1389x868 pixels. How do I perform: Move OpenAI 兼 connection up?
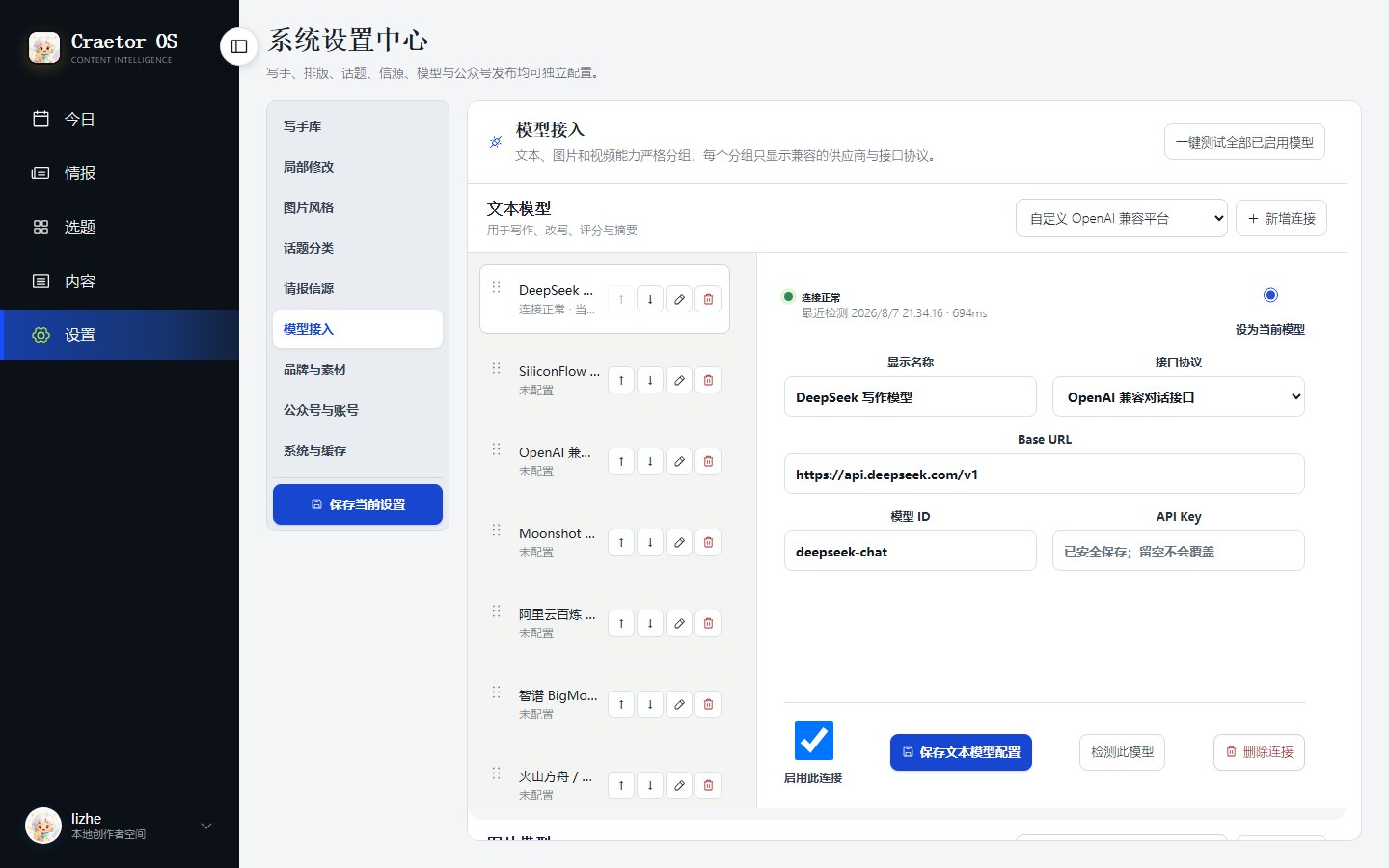pyautogui.click(x=621, y=461)
